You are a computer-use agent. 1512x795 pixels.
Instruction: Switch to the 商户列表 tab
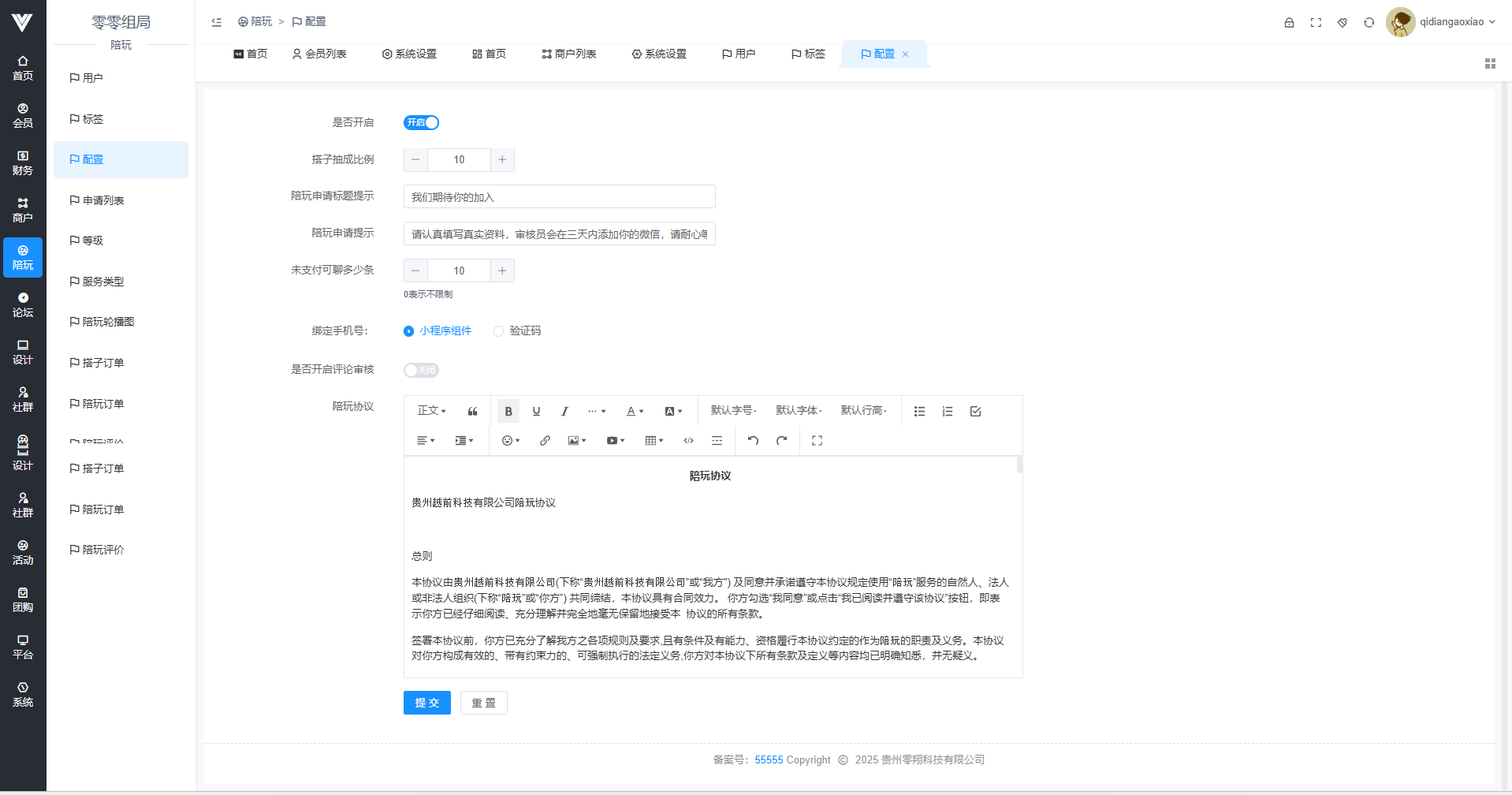pyautogui.click(x=568, y=54)
